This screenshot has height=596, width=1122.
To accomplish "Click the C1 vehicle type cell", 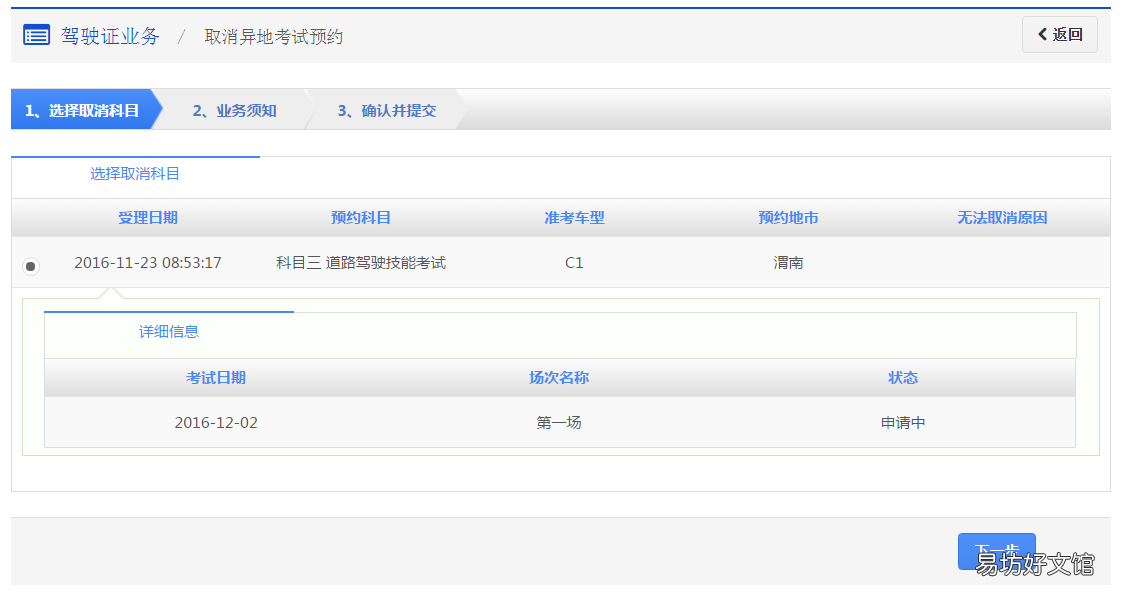I will point(575,263).
